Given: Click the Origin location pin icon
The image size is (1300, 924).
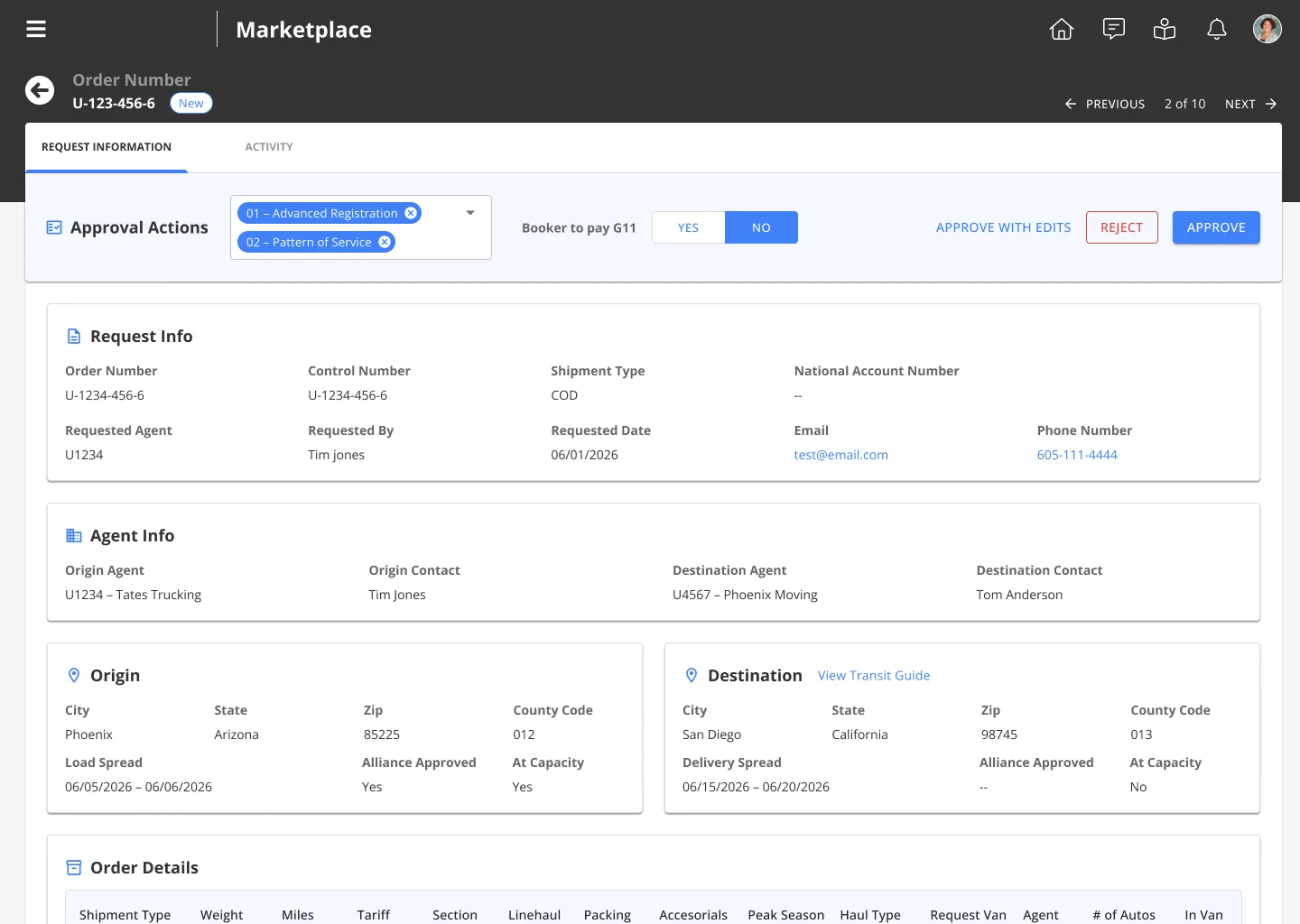Looking at the screenshot, I should coord(74,675).
